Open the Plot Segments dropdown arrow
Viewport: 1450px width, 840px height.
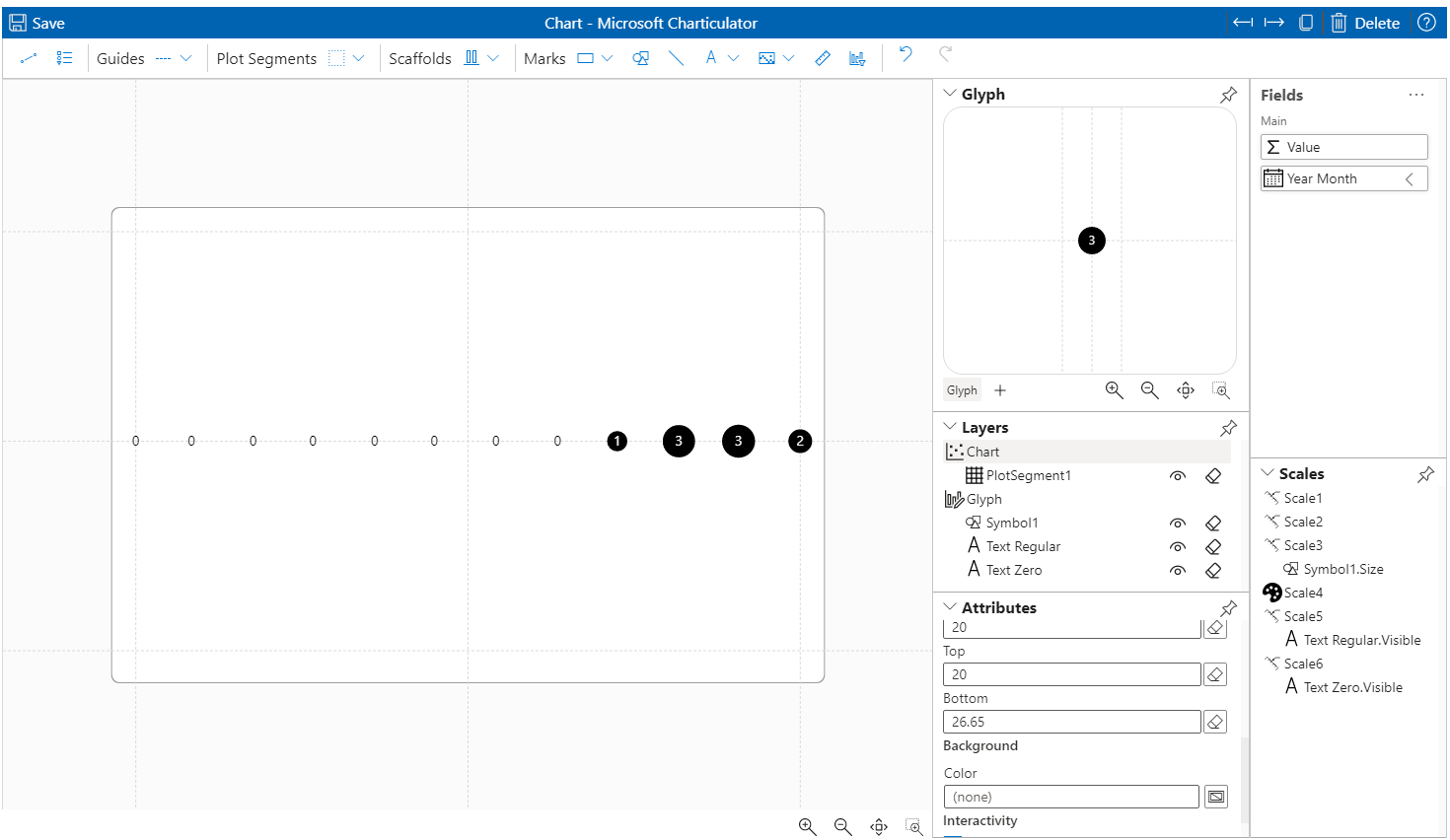(358, 59)
